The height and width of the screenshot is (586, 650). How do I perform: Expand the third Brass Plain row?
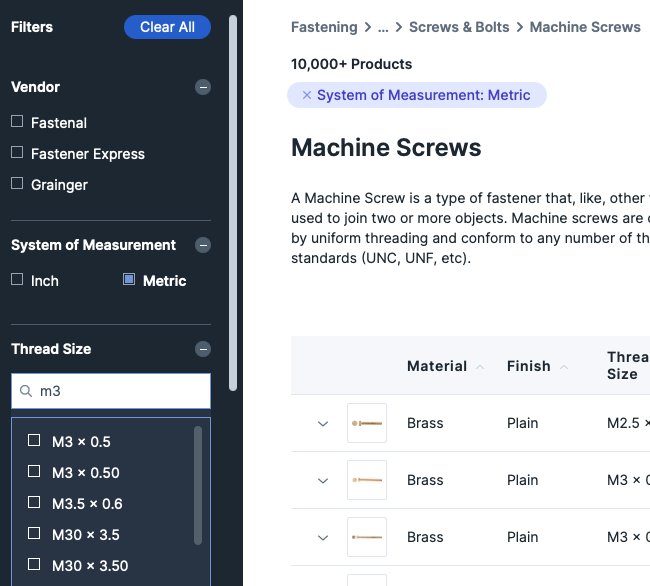[x=323, y=538]
